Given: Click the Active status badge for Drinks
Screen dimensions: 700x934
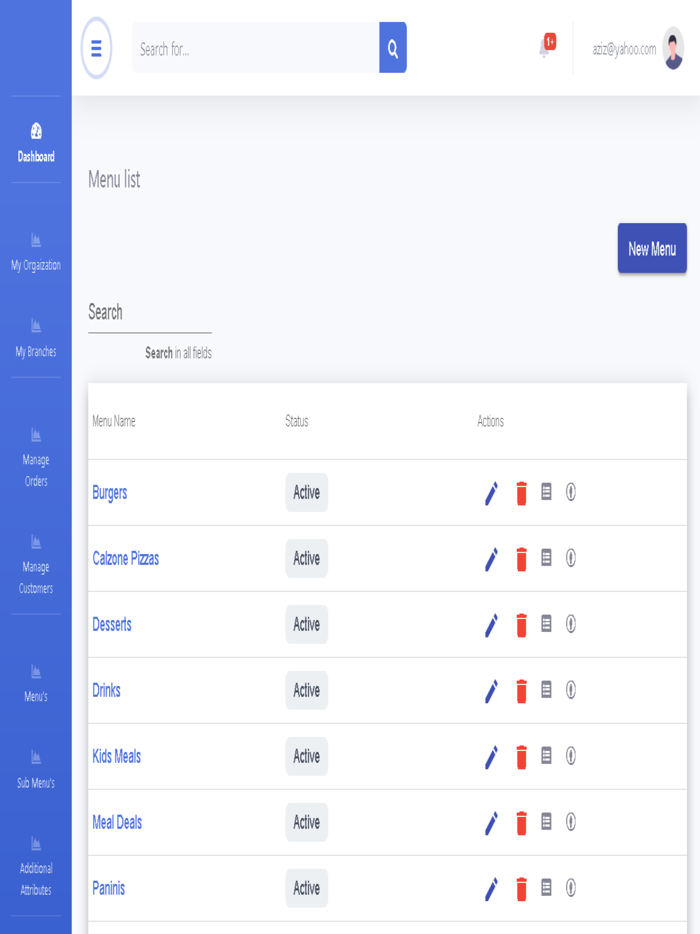Looking at the screenshot, I should tap(306, 690).
